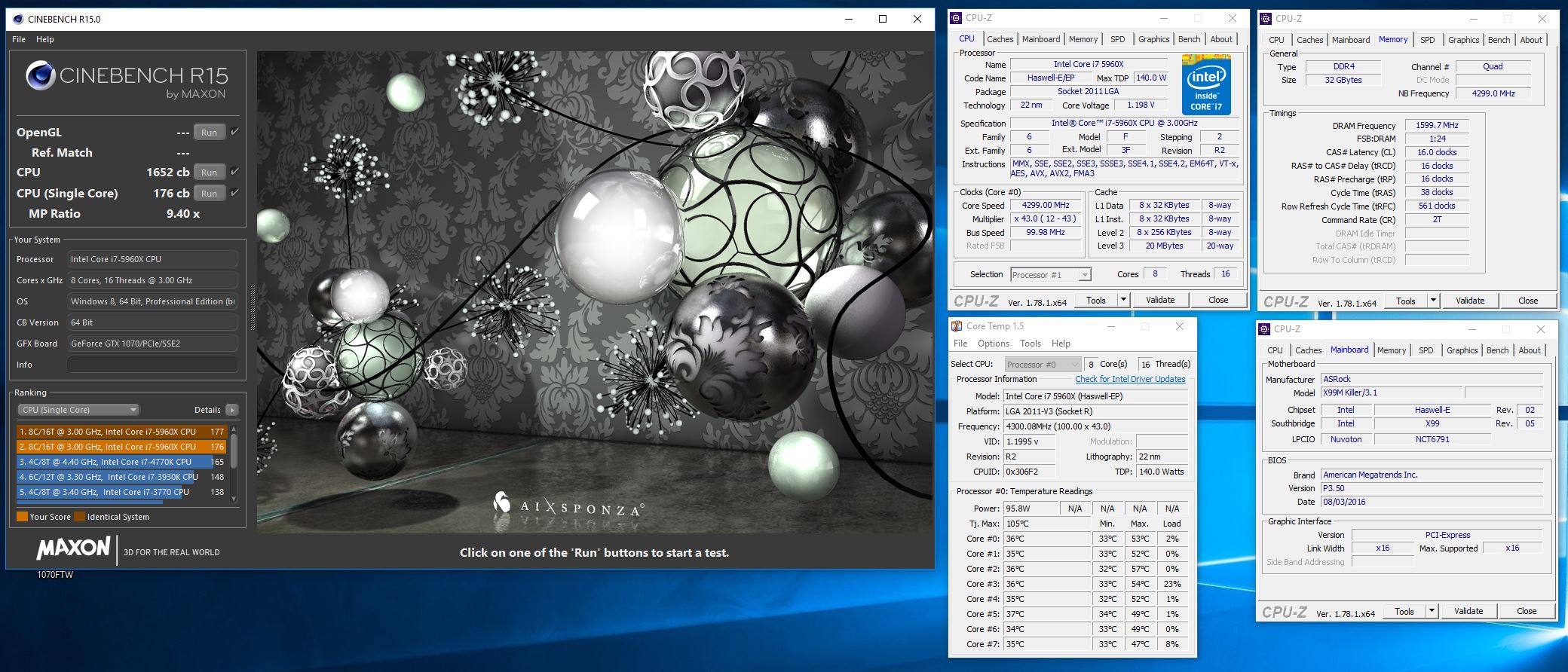Viewport: 1568px width, 672px height.
Task: Click the DRAM Frequency 1599.7 MHz value
Action: pyautogui.click(x=1437, y=126)
